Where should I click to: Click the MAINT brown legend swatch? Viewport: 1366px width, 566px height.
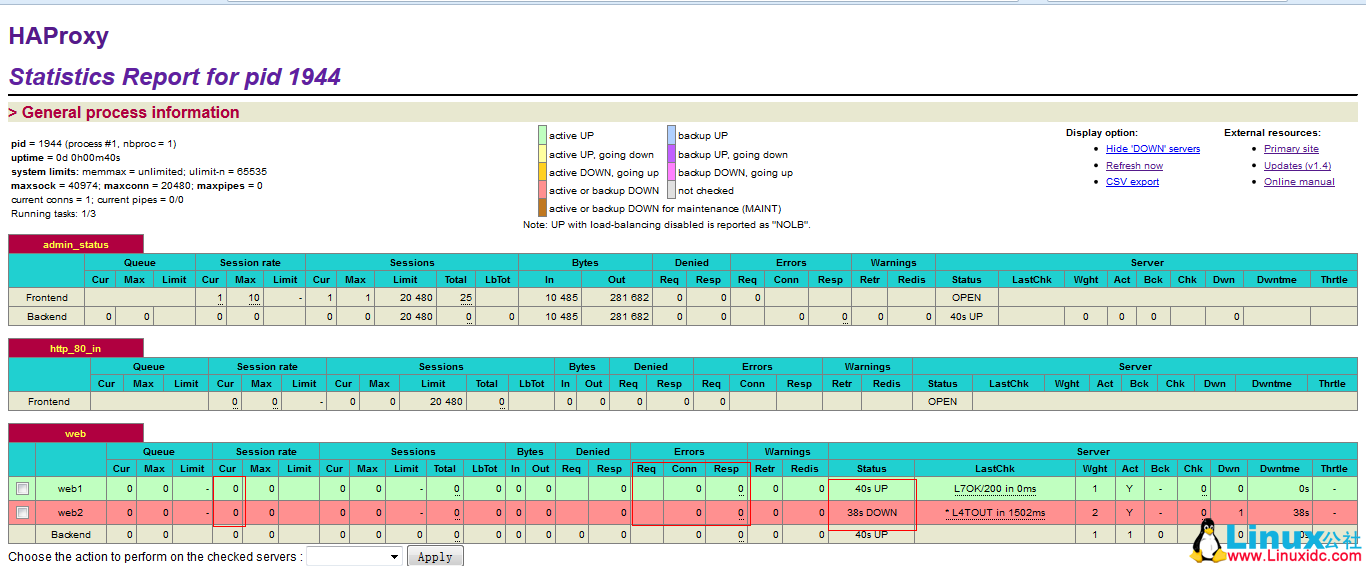(x=542, y=208)
